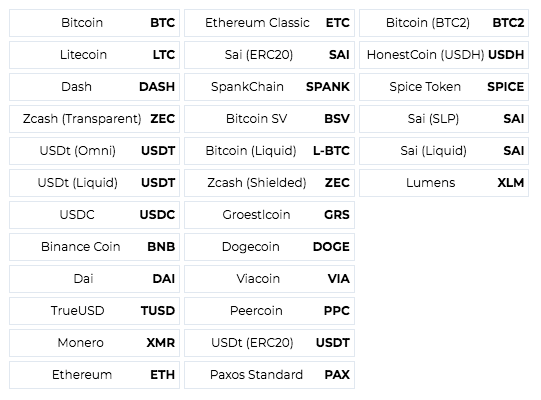Image resolution: width=541 pixels, height=400 pixels.
Task: Choose USDt (Liquid) USDT
Action: [x=94, y=183]
